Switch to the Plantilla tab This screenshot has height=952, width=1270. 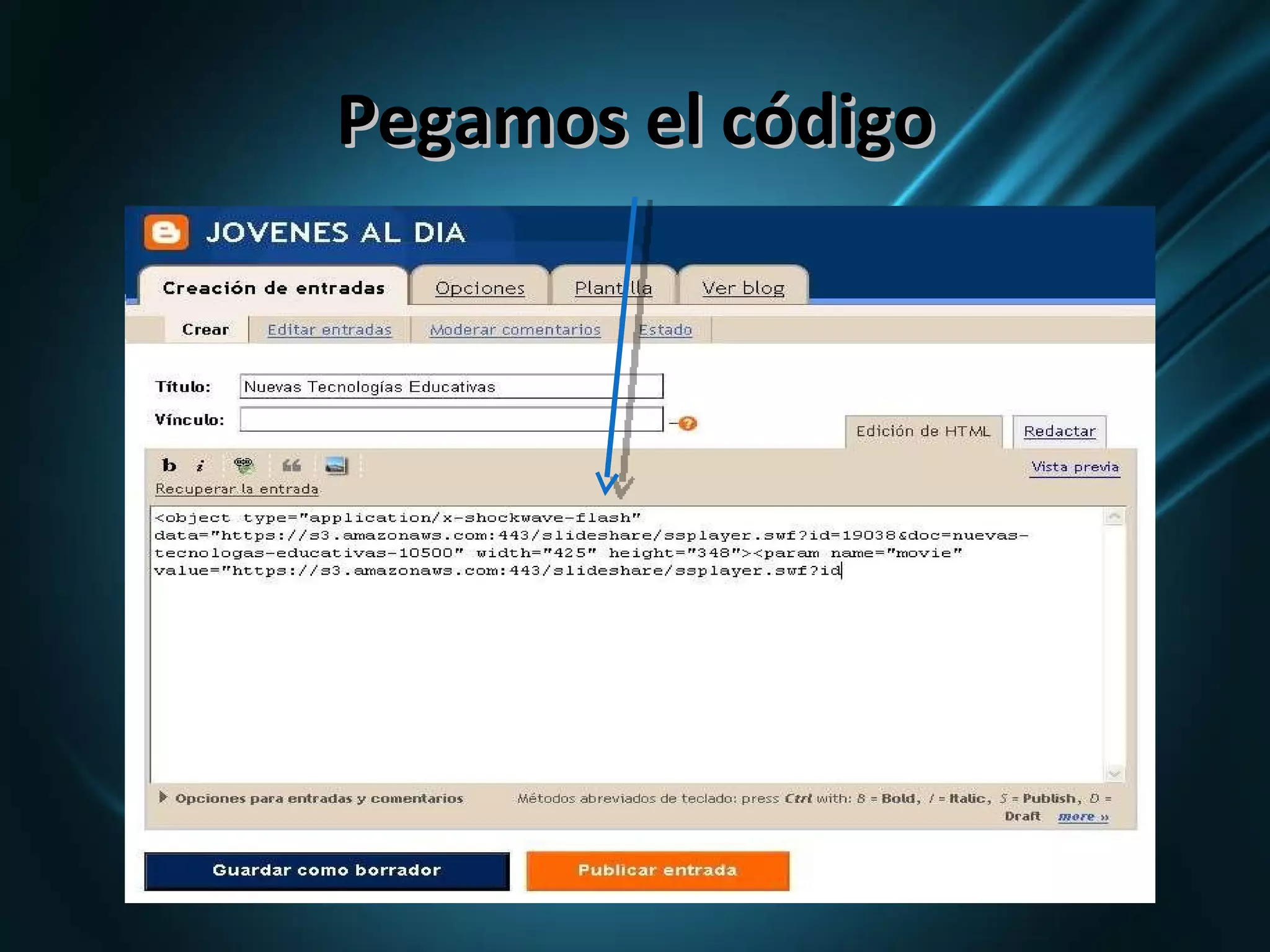613,288
